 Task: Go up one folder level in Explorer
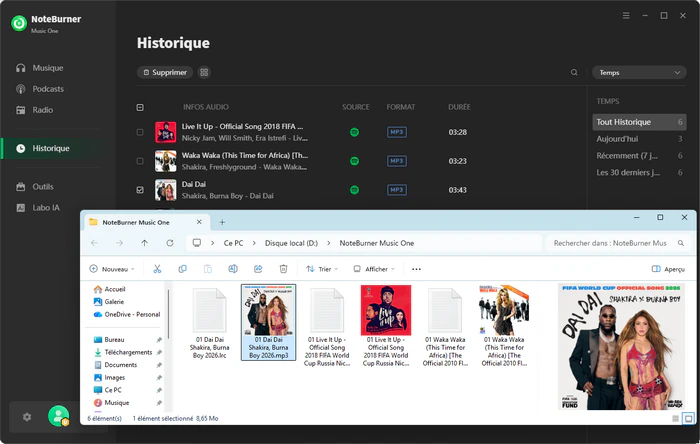click(x=145, y=243)
